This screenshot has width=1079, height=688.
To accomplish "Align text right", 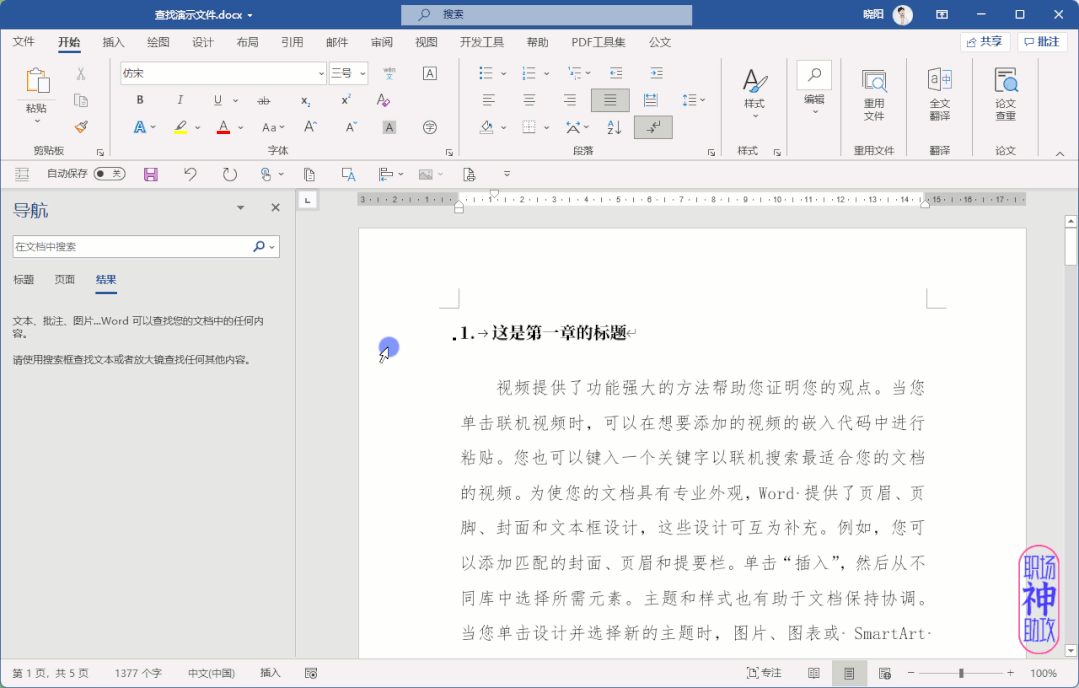I will tap(570, 100).
